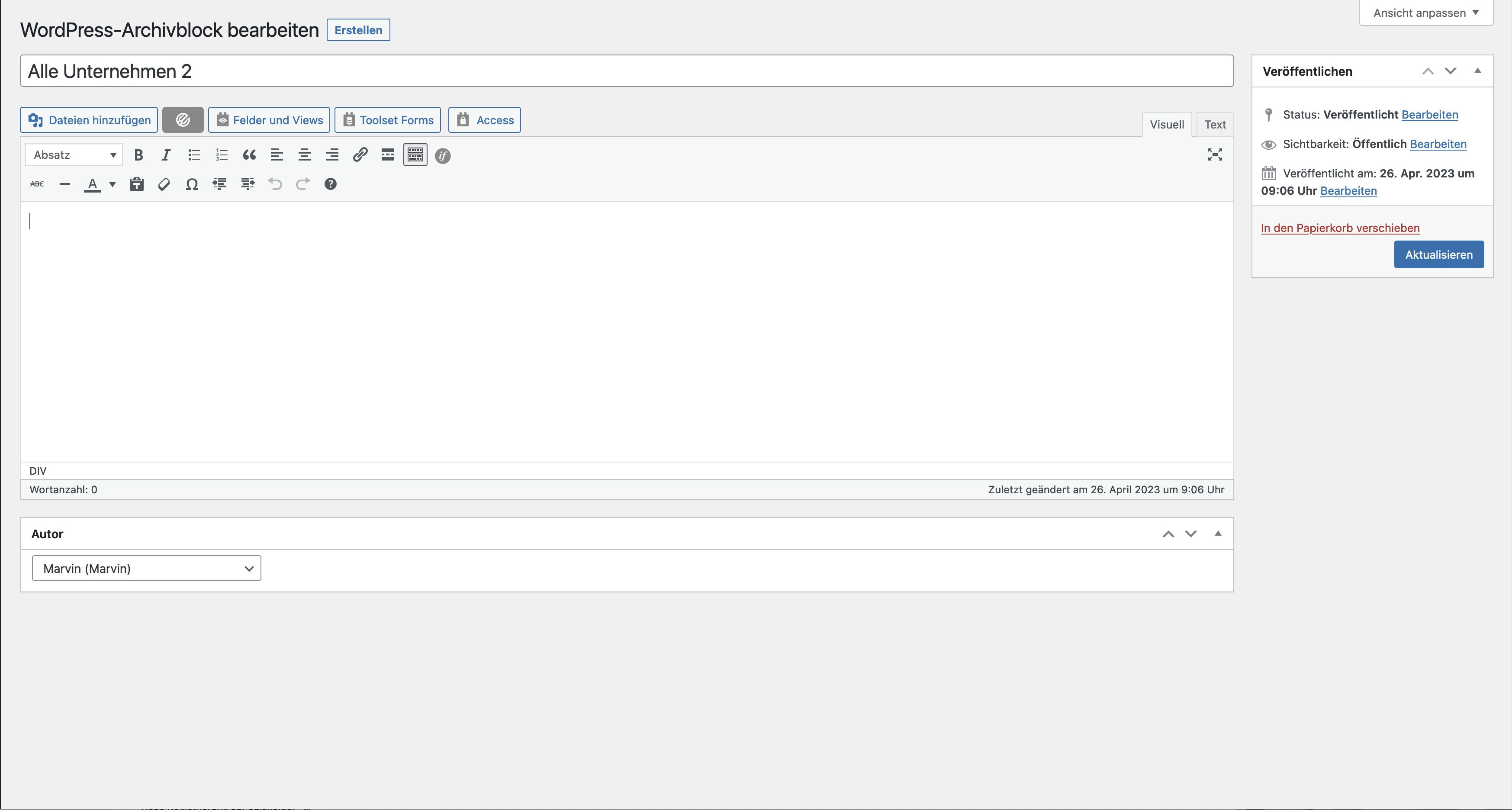The height and width of the screenshot is (810, 1512).
Task: Click the title field Alle Unternehmen 2
Action: [626, 71]
